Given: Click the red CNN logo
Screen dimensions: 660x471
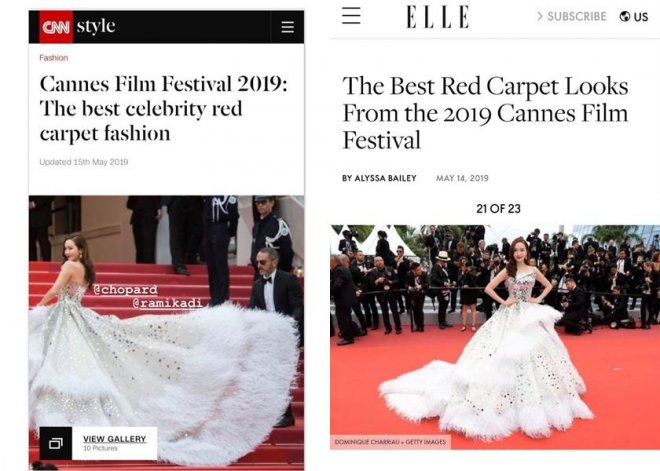Looking at the screenshot, I should point(56,27).
